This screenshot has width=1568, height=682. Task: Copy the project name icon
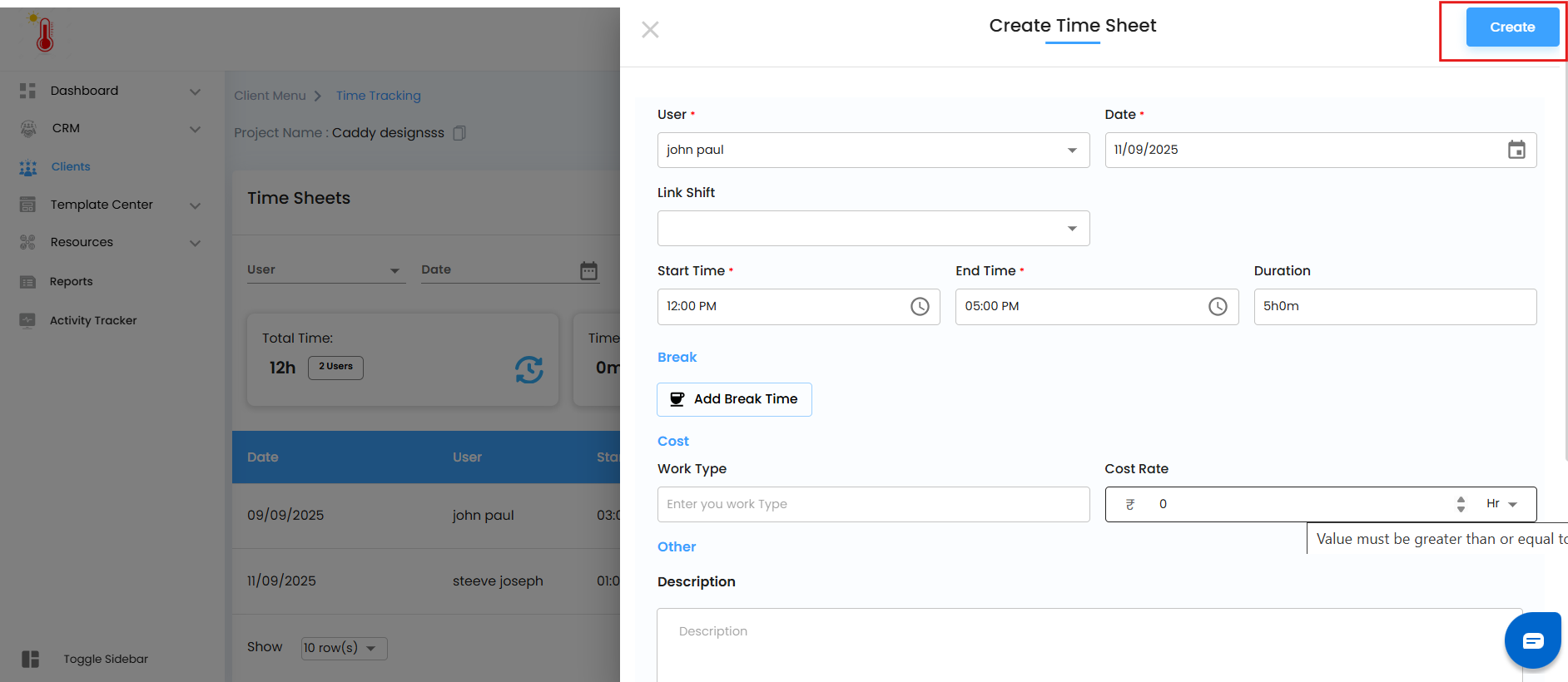(459, 133)
